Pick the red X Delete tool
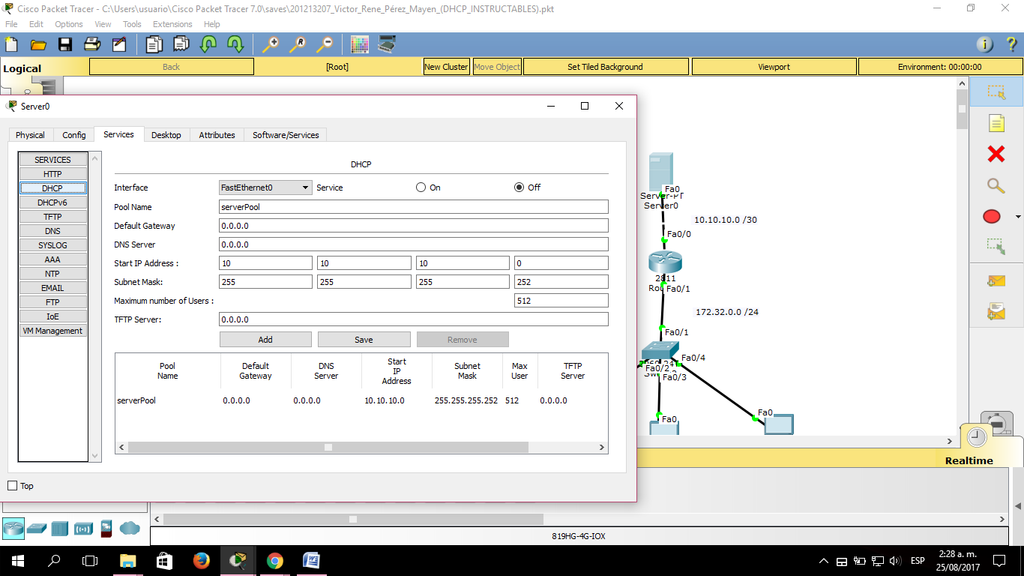The image size is (1024, 576). click(x=996, y=154)
